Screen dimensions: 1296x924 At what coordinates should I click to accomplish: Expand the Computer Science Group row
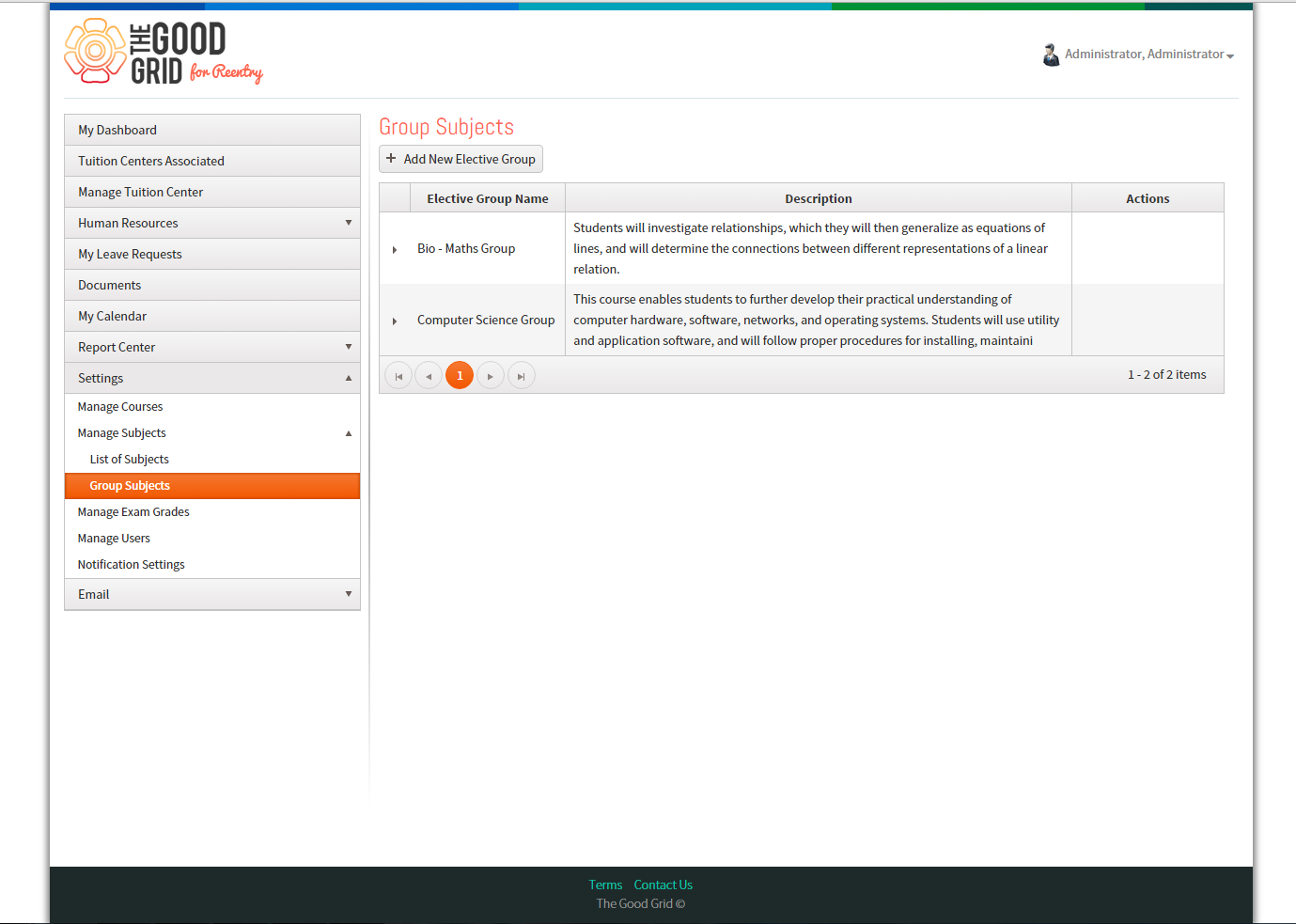click(395, 321)
